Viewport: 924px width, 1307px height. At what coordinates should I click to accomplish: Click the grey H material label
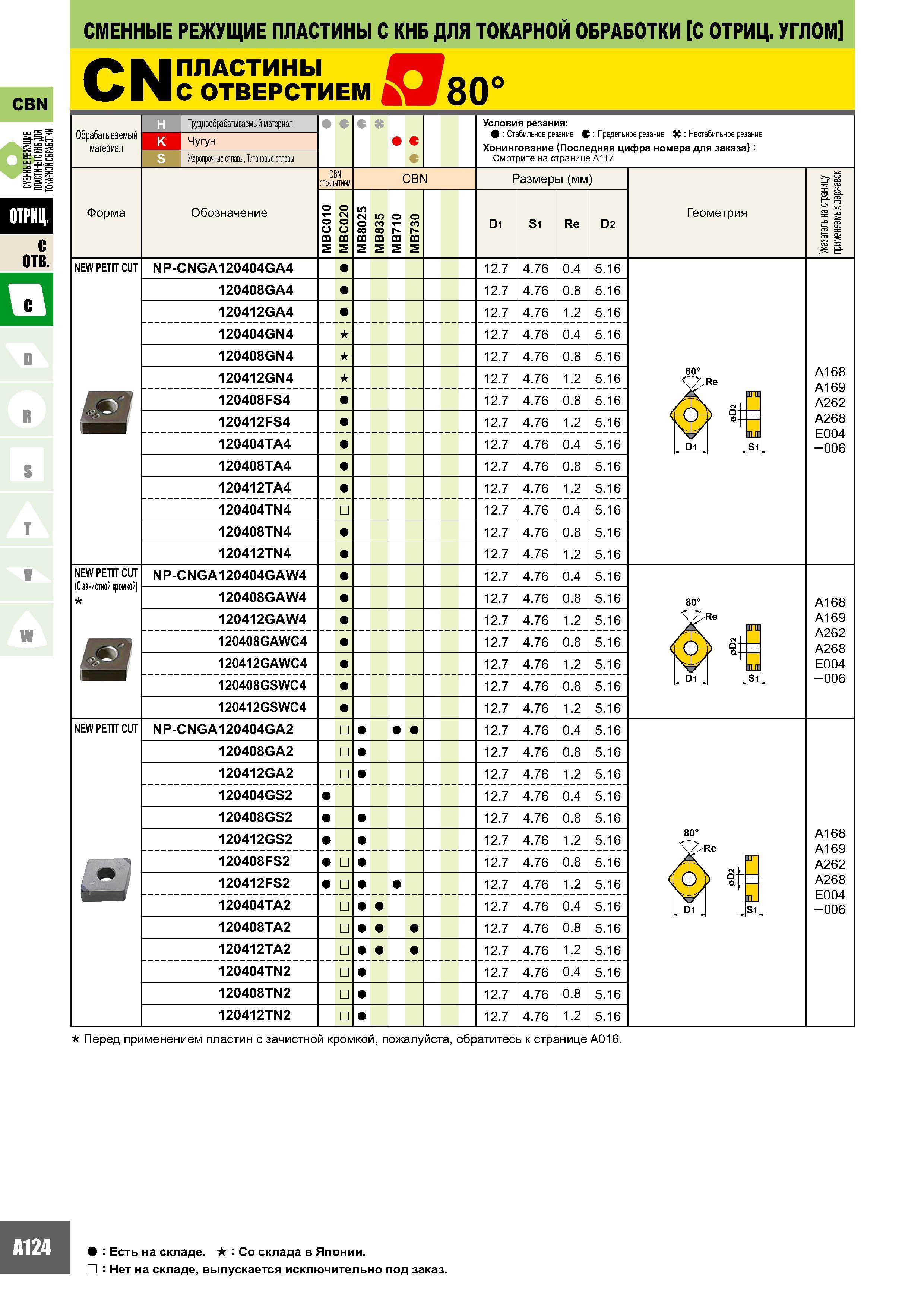click(161, 124)
